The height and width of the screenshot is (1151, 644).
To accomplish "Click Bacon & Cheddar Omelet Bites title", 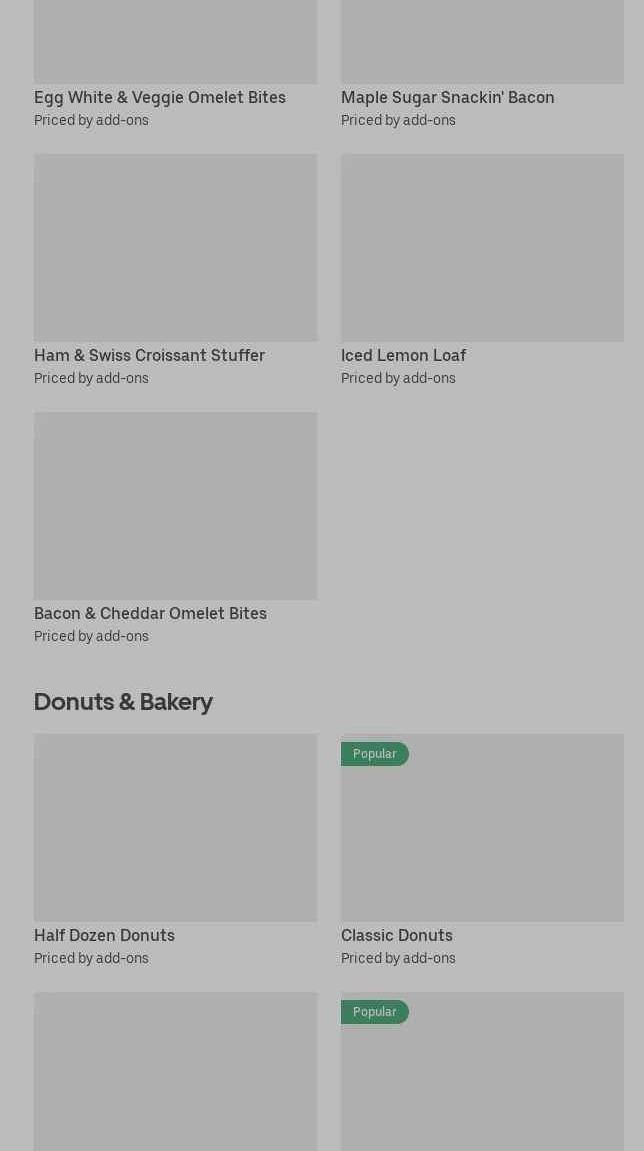I will (150, 614).
